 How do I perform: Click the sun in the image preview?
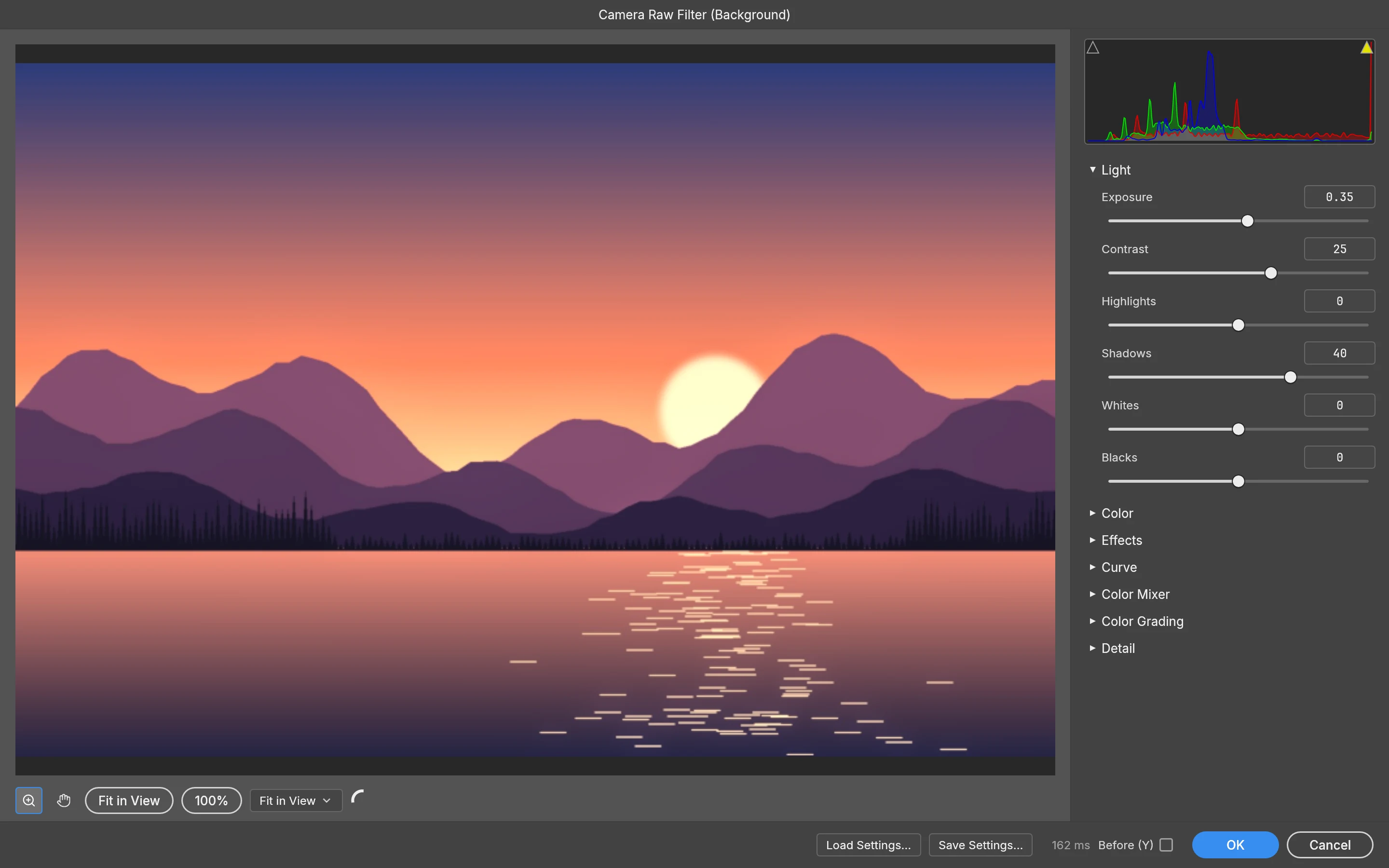709,402
